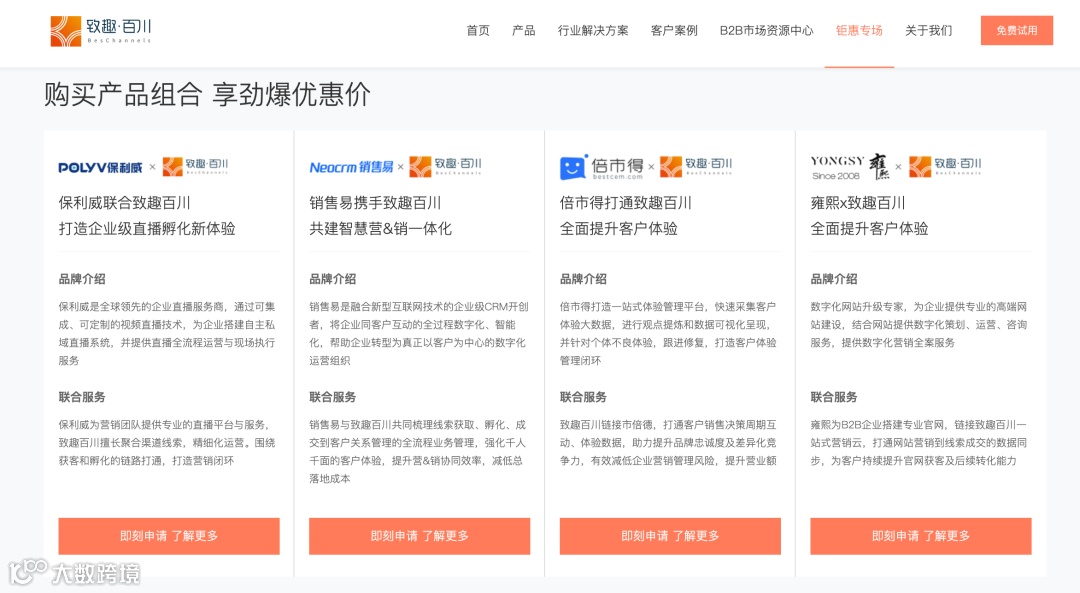Click text 打造企业级直播孵化新体验
Viewport: 1080px width, 593px height.
[147, 229]
